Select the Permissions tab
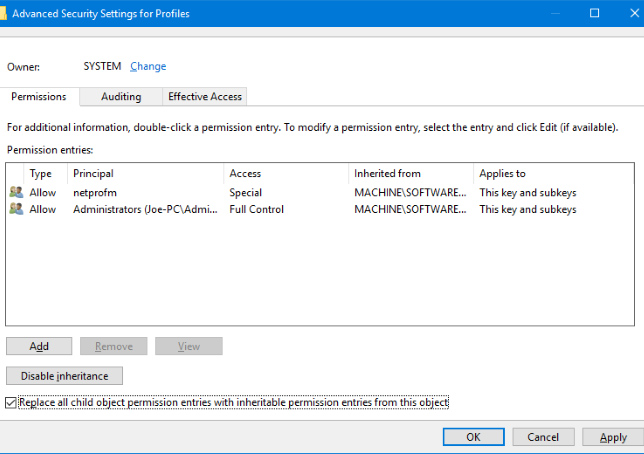This screenshot has height=454, width=644. tap(39, 97)
